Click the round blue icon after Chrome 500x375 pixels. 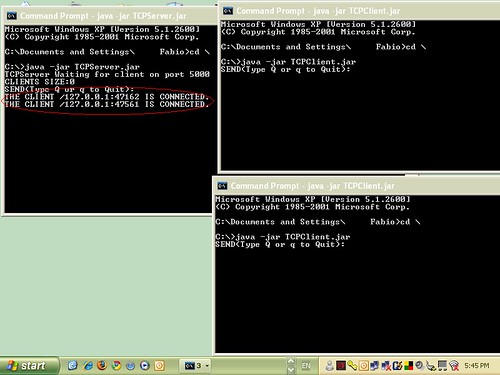(x=130, y=366)
